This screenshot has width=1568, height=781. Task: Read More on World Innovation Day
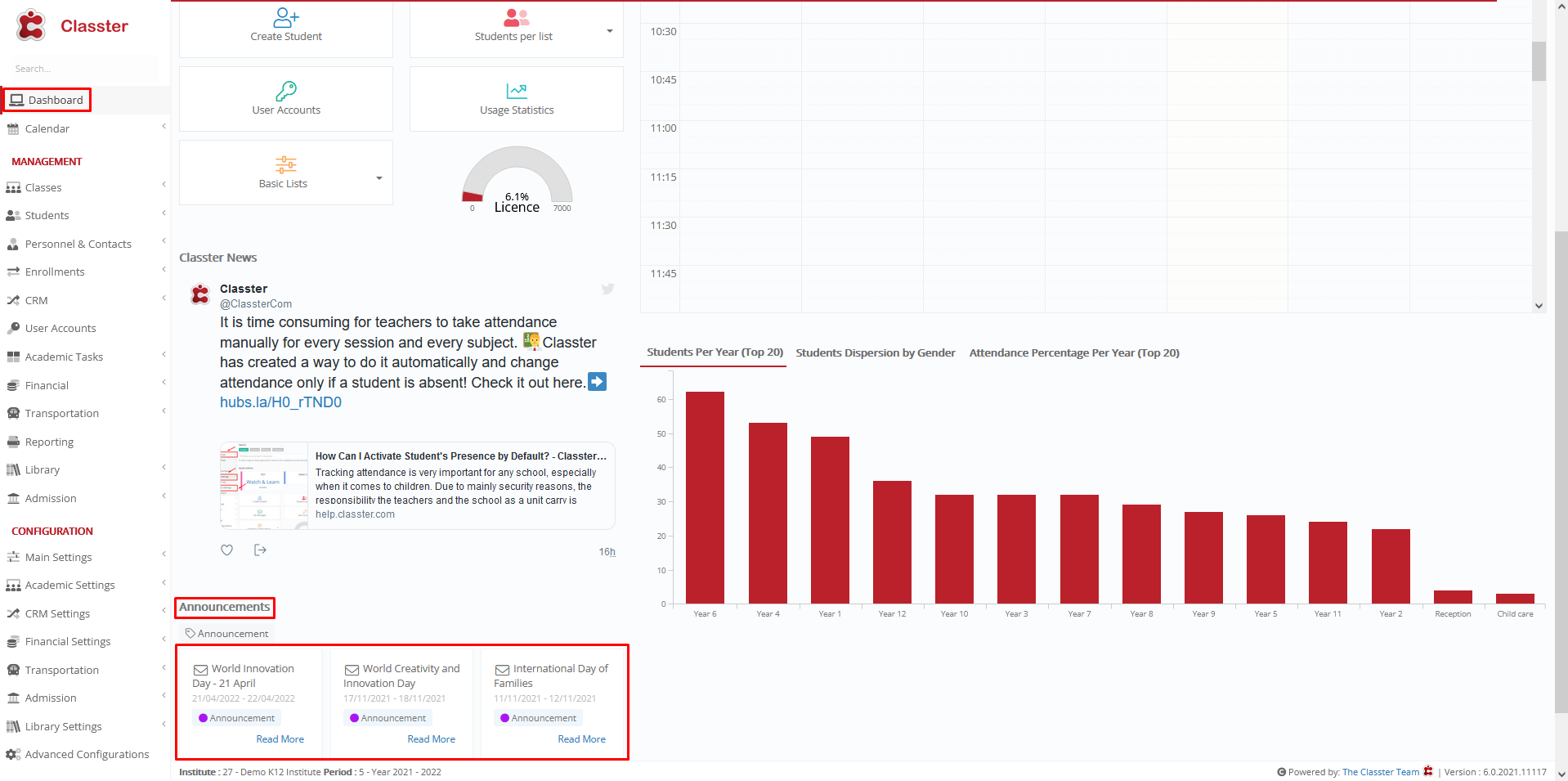coord(280,739)
